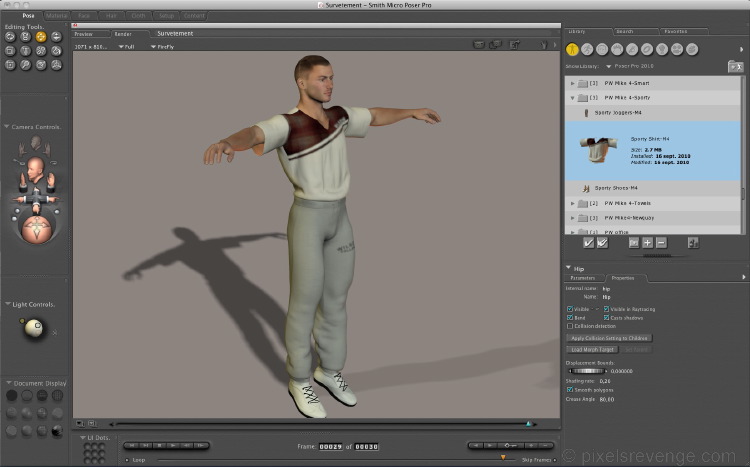
Task: Select the Grouping editing tool
Action: click(x=10, y=65)
